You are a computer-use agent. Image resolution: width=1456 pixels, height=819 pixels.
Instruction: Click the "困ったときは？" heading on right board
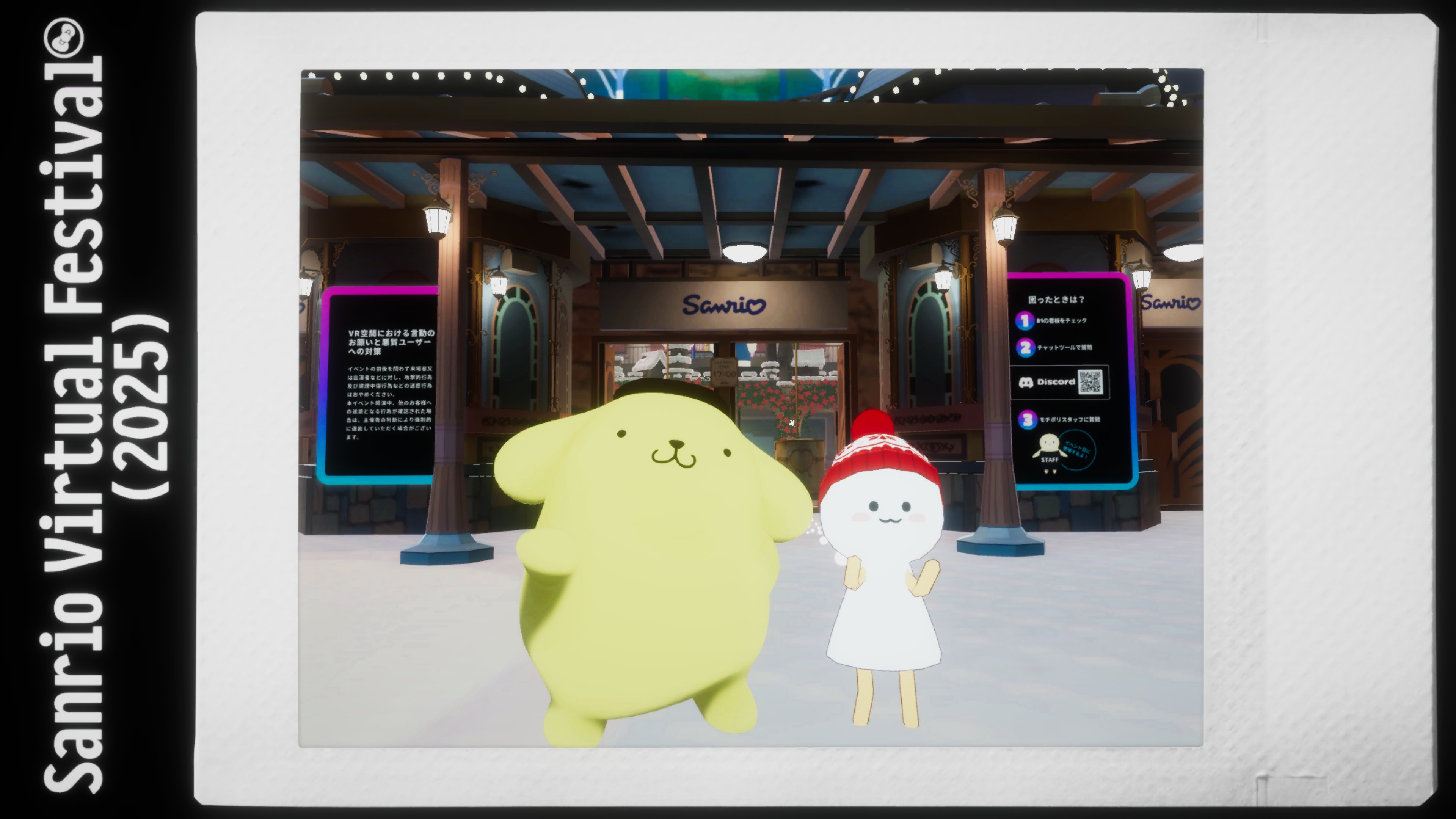point(1056,300)
